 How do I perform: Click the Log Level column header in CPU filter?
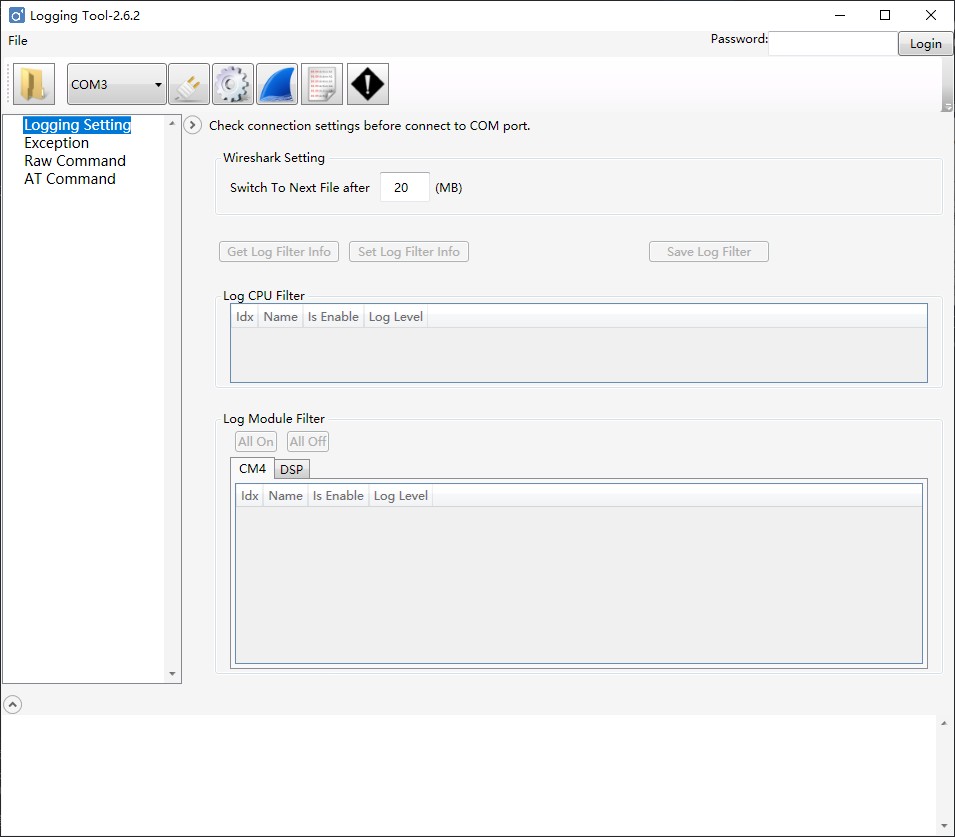point(395,317)
